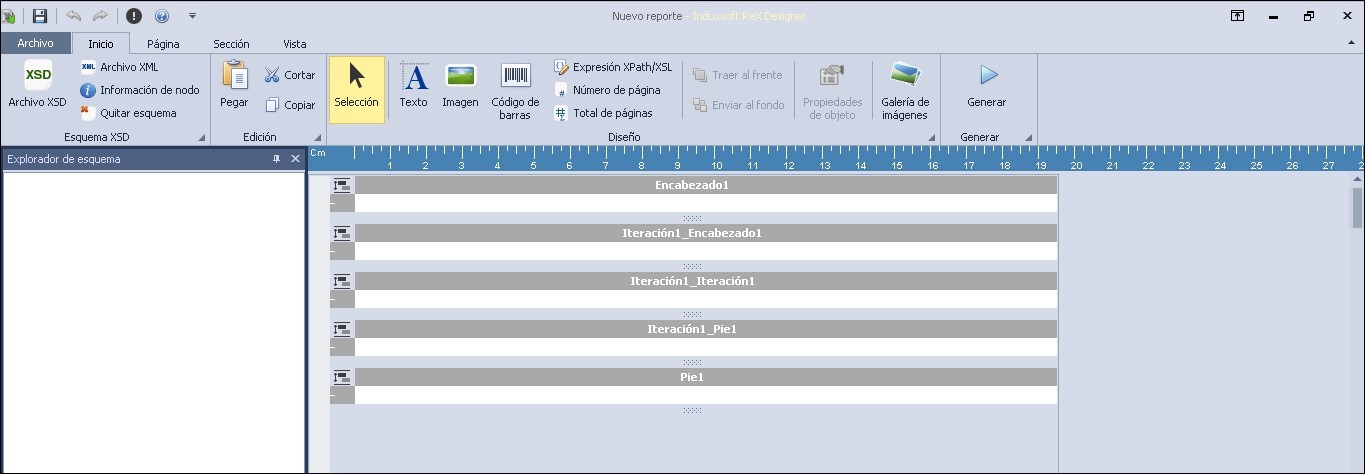Save using the quick access floppy icon
1365x474 pixels.
tap(40, 16)
